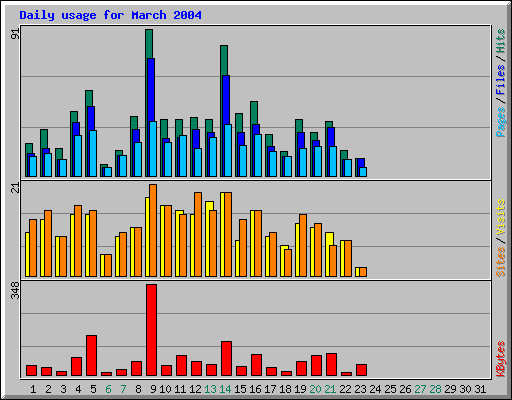Screen dimensions: 512x400
Task: Click the 'Pages' legend label
Action: tap(500, 122)
